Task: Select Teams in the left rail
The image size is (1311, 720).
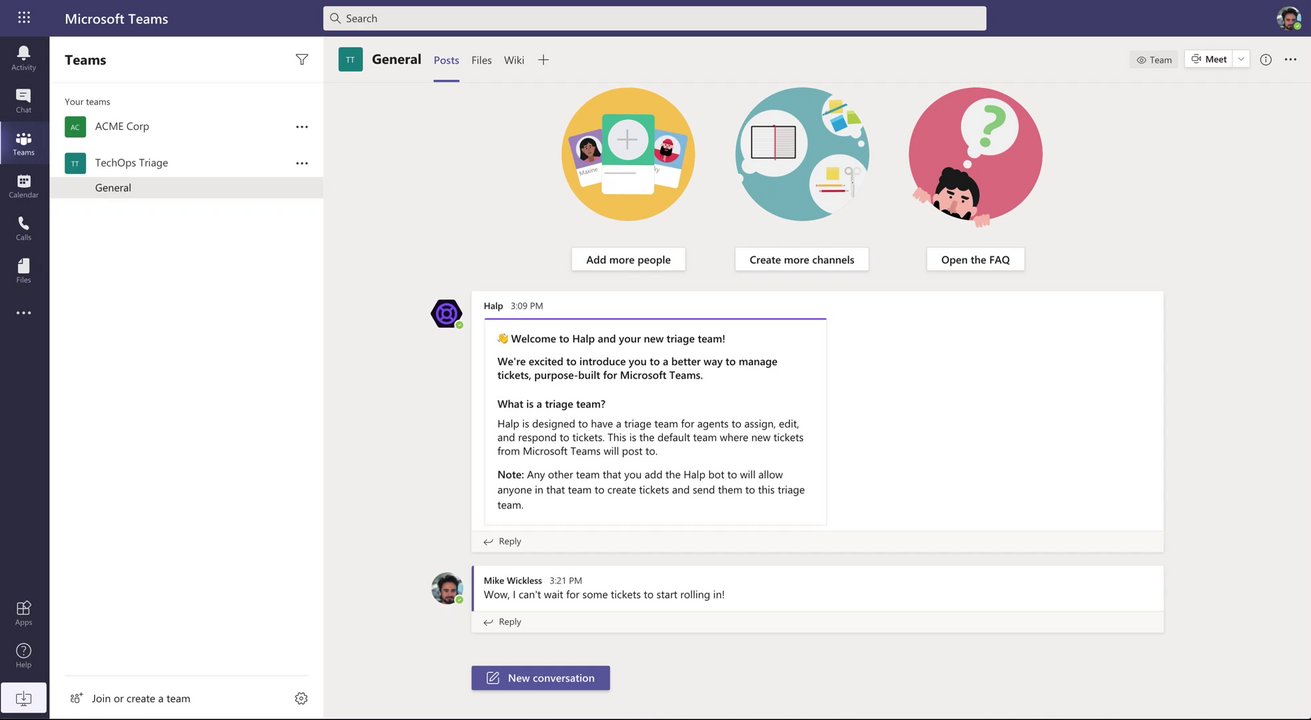Action: pyautogui.click(x=24, y=143)
